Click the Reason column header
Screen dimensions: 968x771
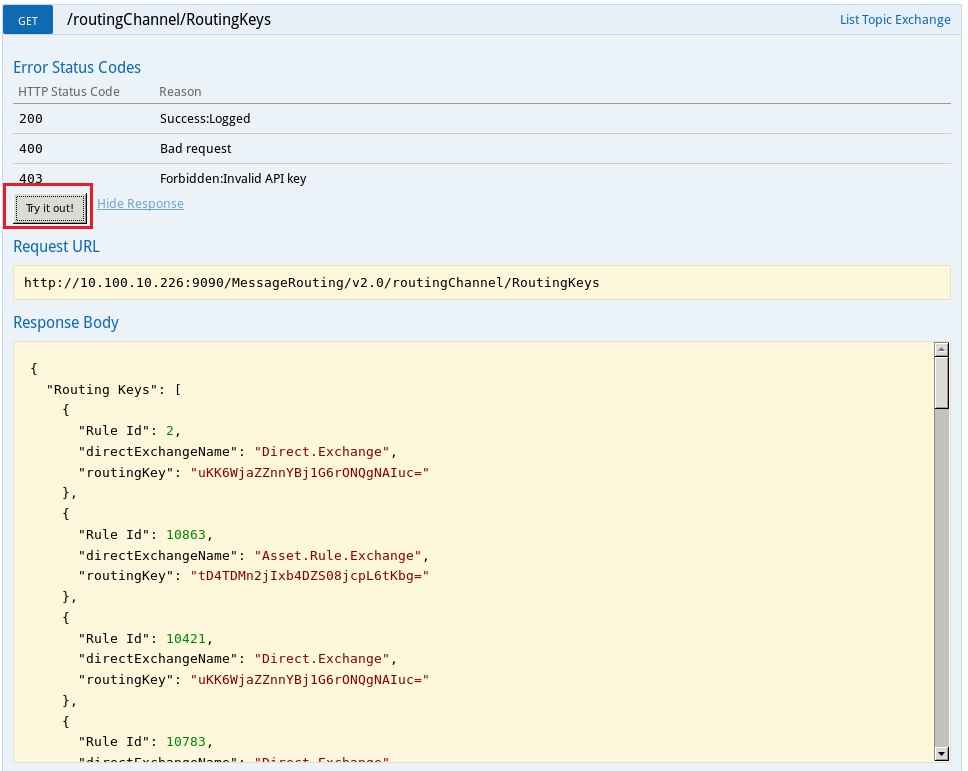[180, 91]
